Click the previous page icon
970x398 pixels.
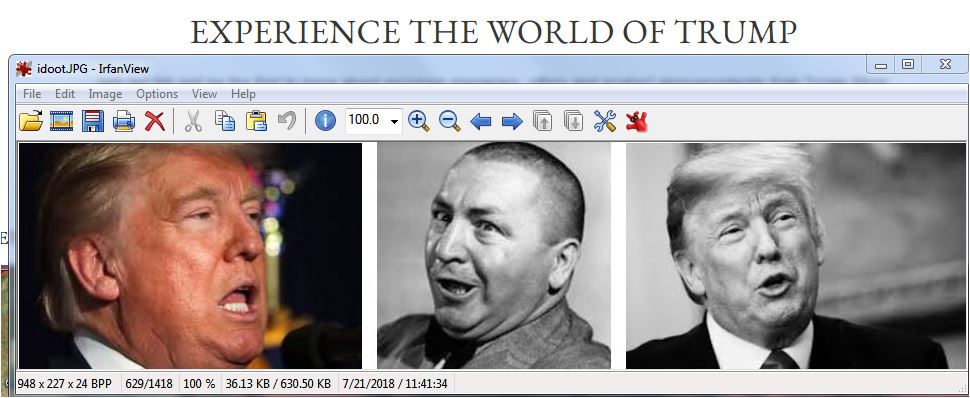coord(543,121)
